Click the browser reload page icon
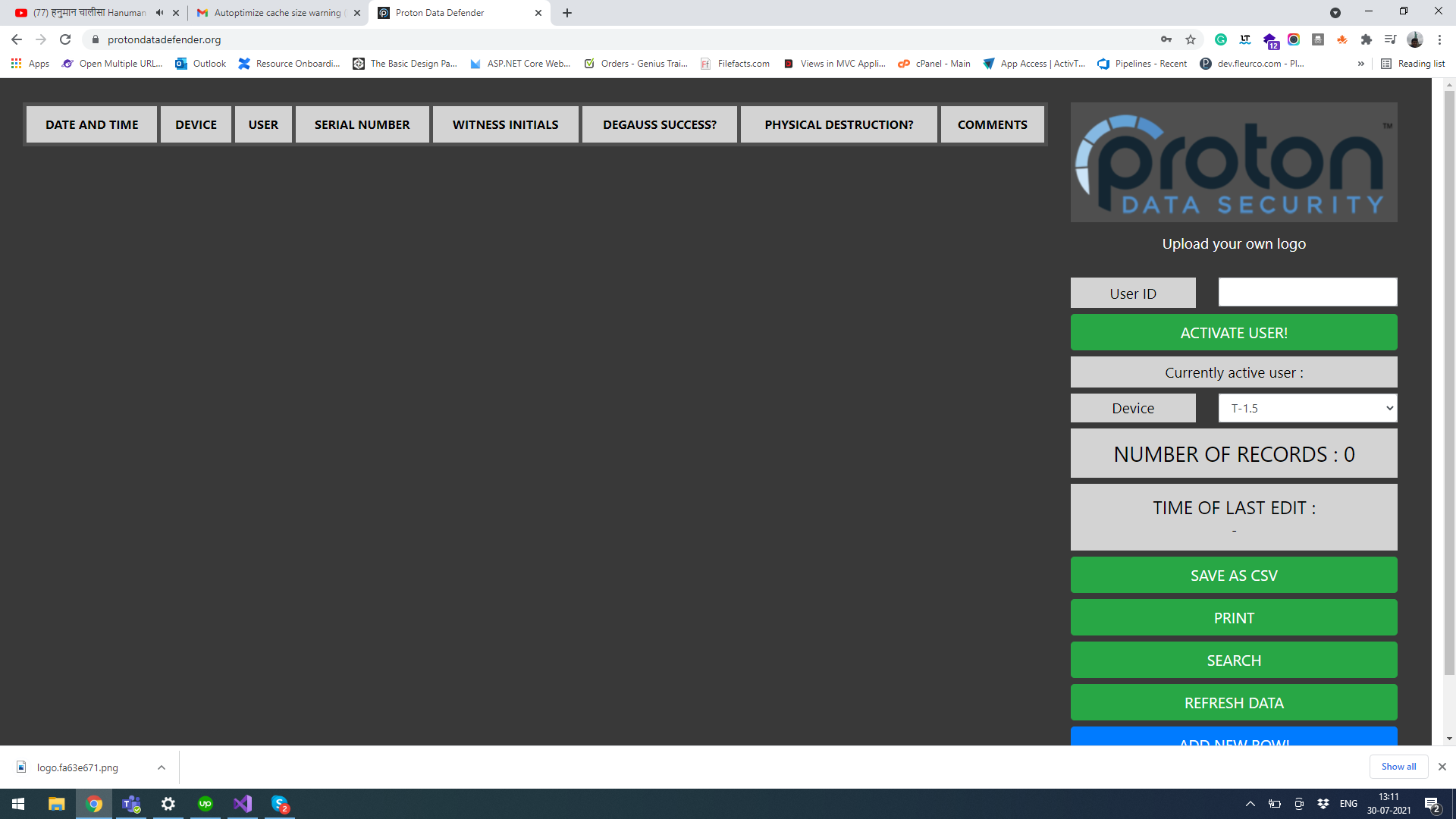The width and height of the screenshot is (1456, 819). pyautogui.click(x=65, y=39)
